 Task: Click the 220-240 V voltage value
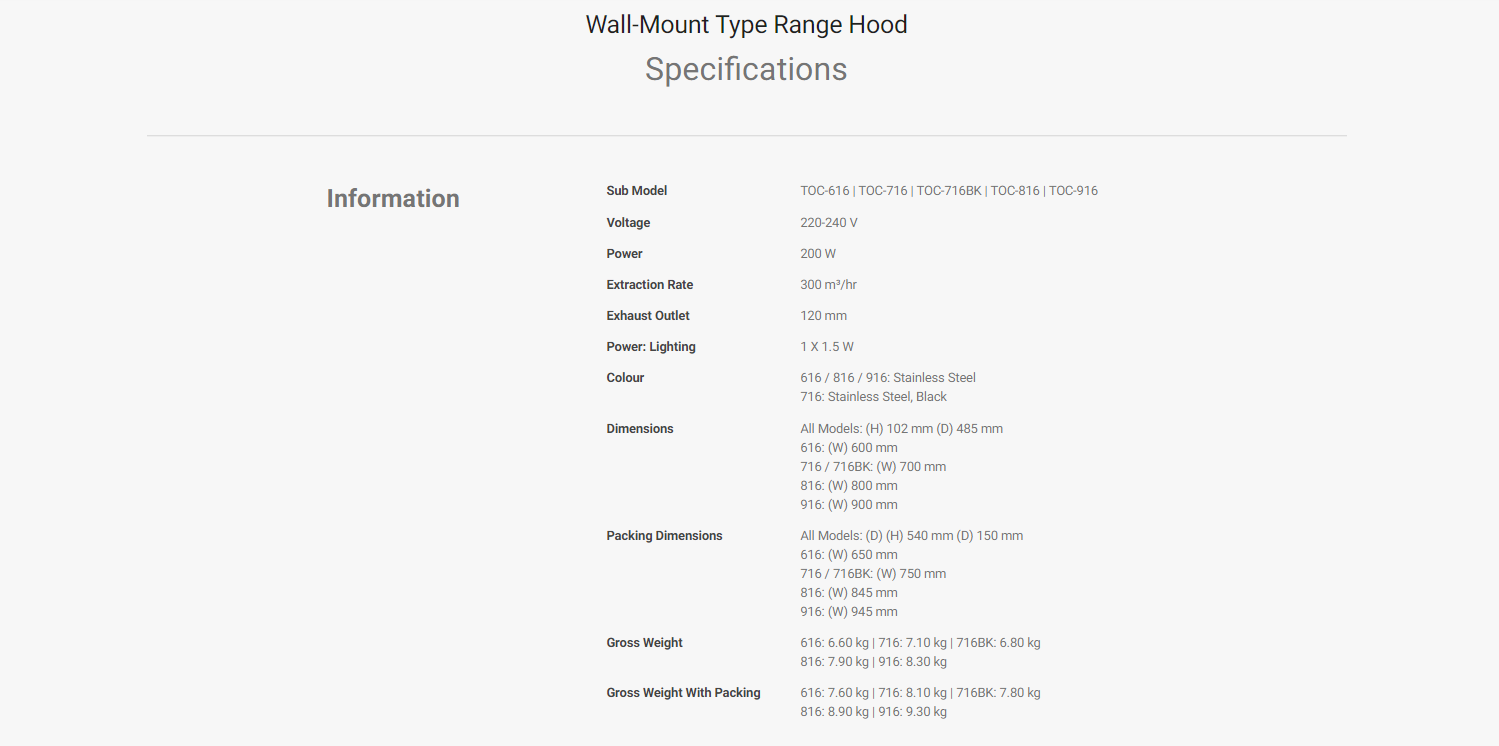(x=829, y=223)
